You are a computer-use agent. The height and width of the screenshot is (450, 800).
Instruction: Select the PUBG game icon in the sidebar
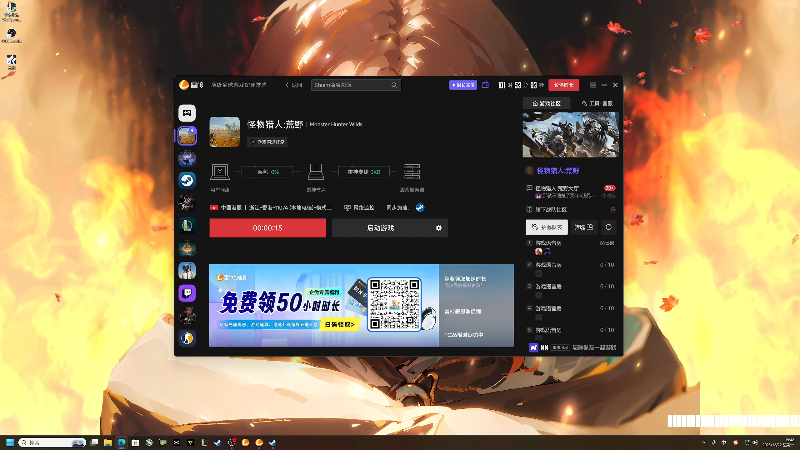coord(187,270)
